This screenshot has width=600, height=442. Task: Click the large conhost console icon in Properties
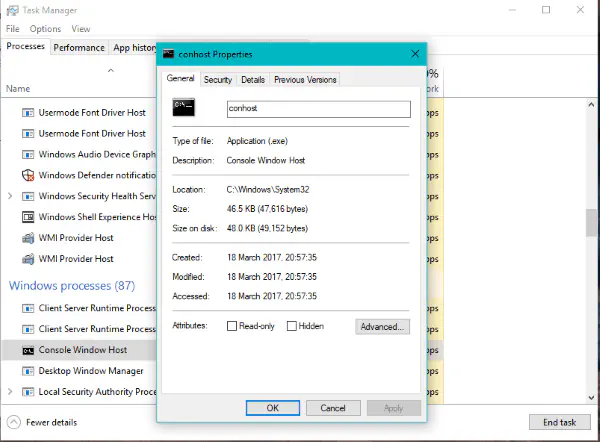coord(184,107)
